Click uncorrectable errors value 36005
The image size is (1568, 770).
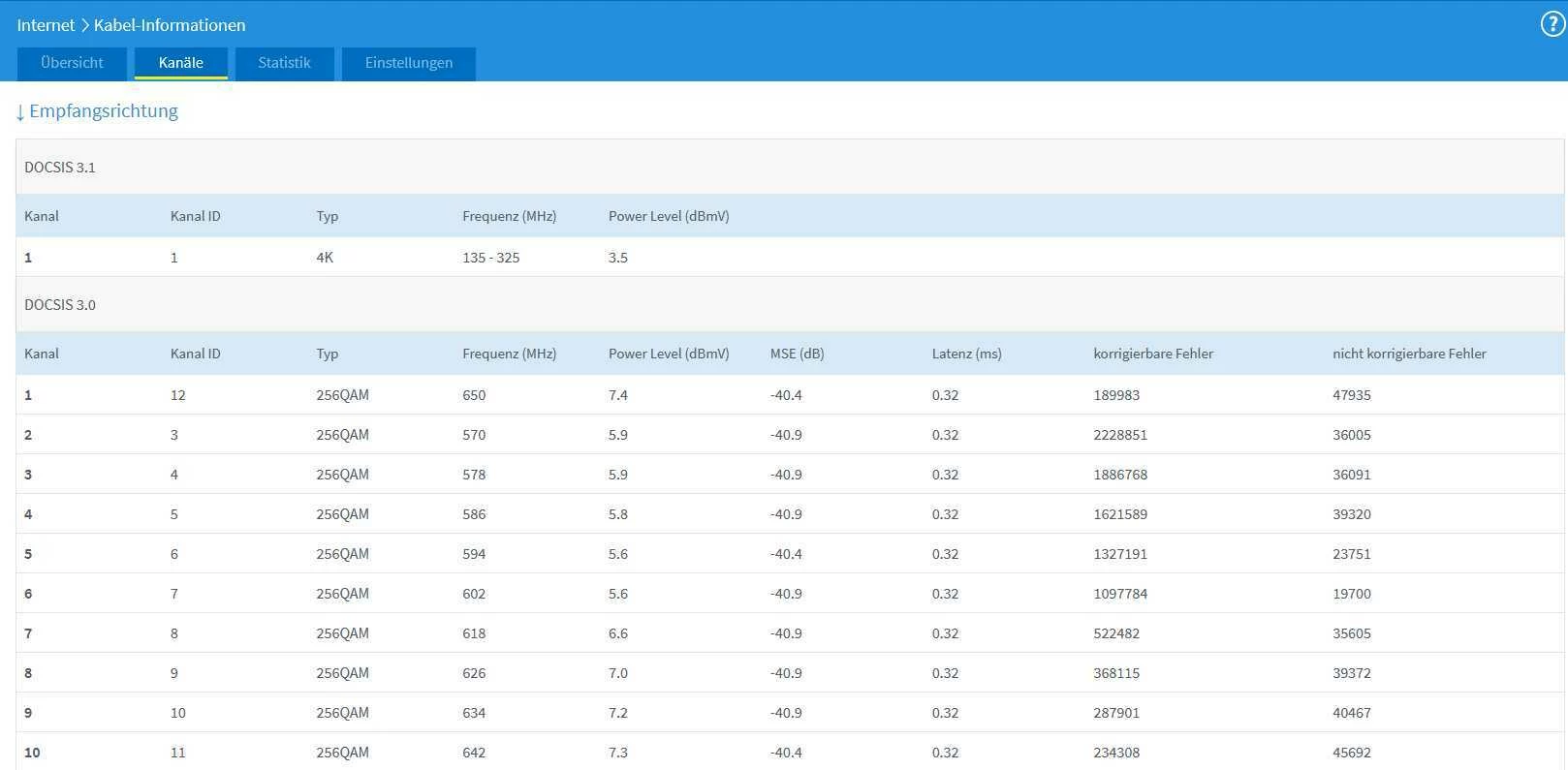click(1352, 435)
